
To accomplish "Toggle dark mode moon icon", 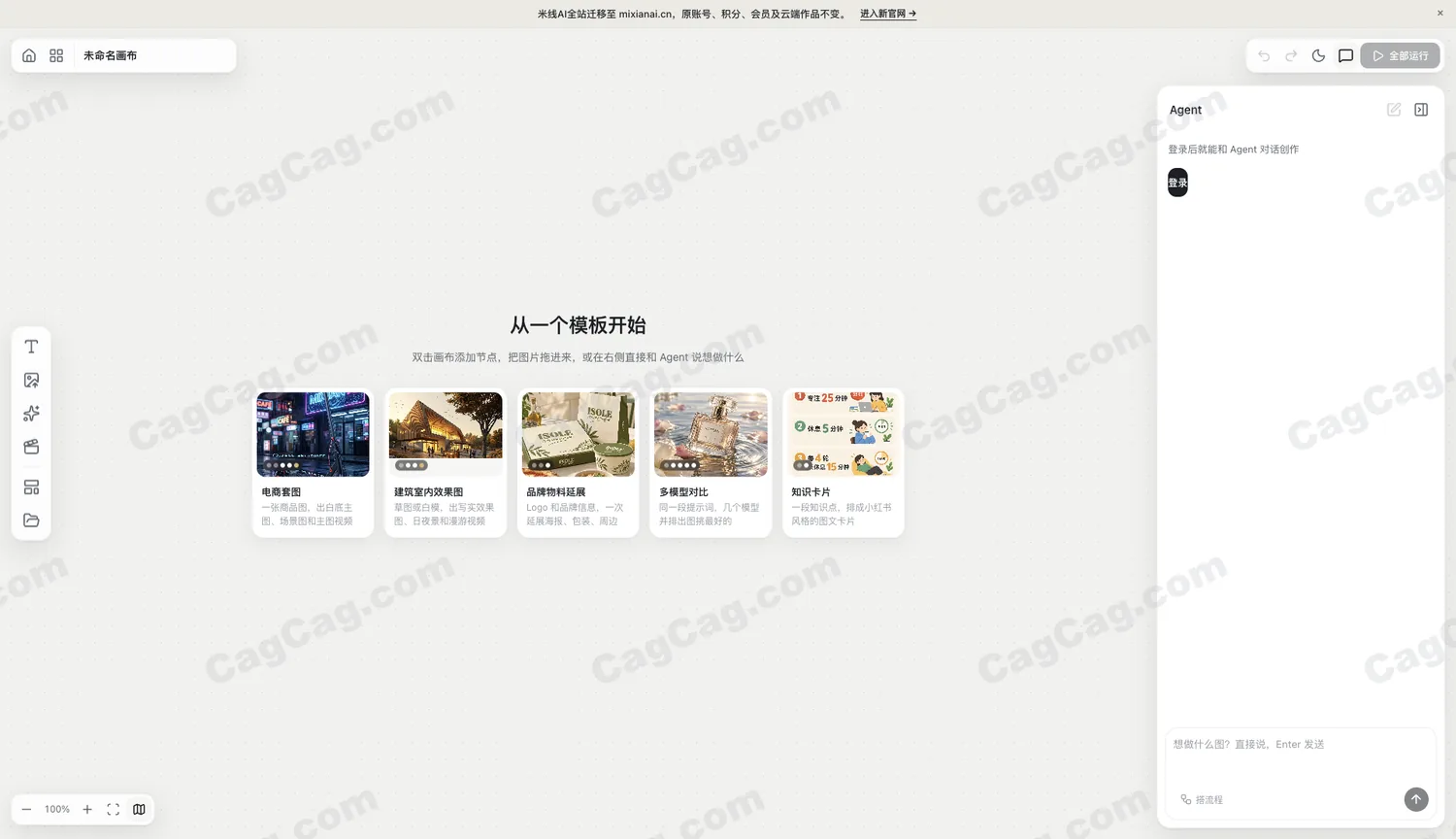I will (x=1318, y=55).
